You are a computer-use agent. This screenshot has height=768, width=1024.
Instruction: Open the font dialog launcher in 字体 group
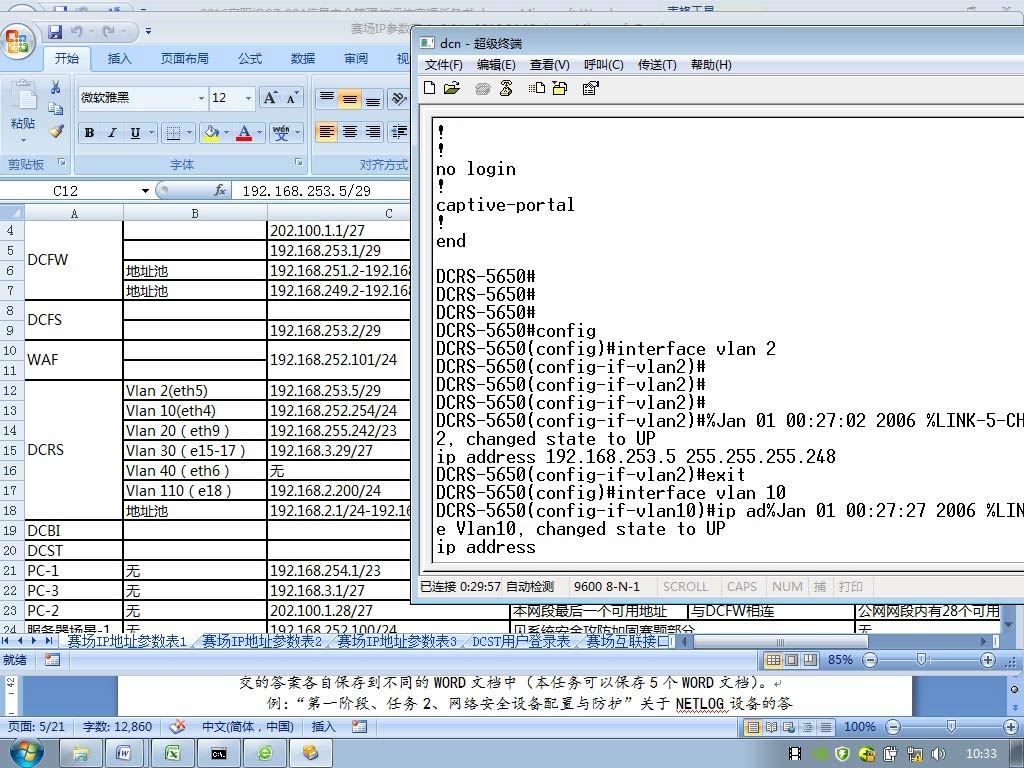coord(298,162)
